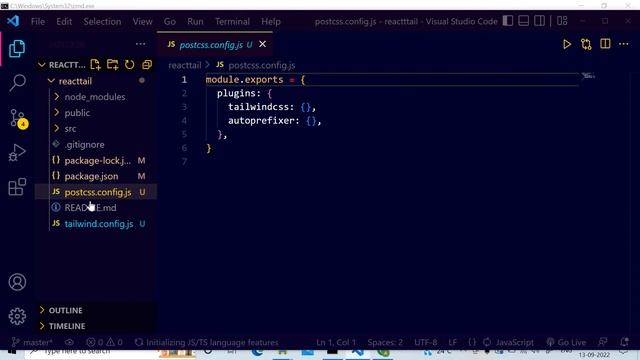Open the Run menu
This screenshot has width=640, height=360.
coord(195,21)
